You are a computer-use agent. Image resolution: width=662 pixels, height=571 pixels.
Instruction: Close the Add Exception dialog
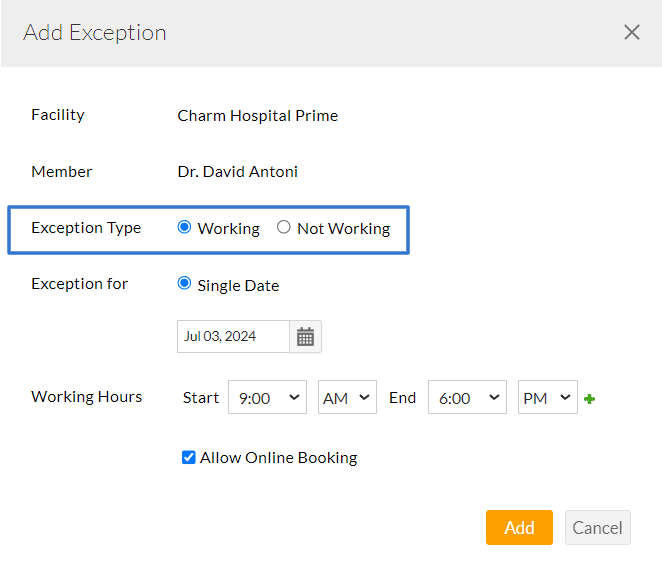tap(632, 32)
